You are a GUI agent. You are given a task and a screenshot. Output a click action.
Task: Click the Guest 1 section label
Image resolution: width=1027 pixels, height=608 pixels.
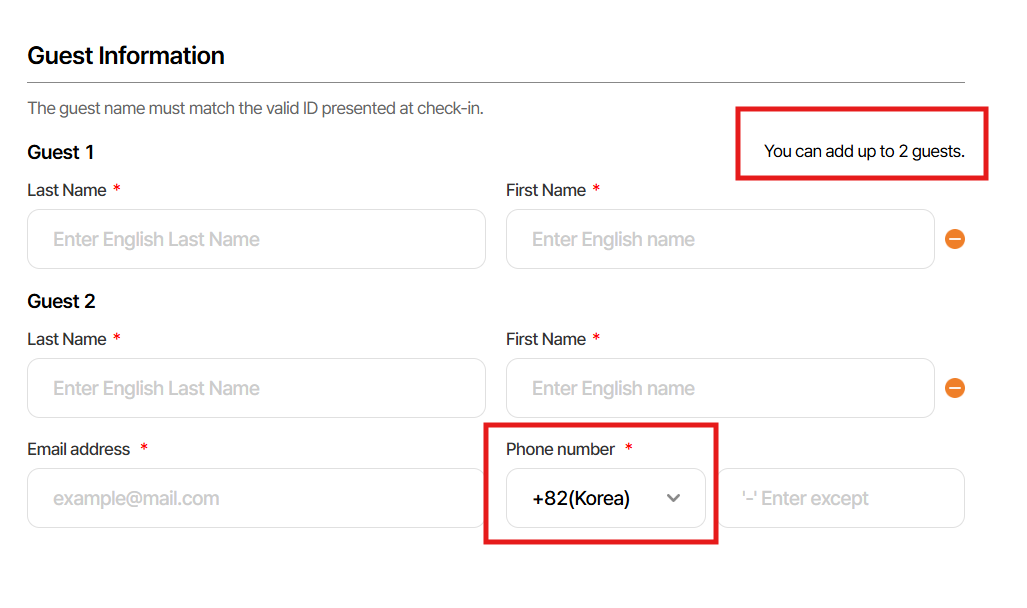pyautogui.click(x=61, y=152)
